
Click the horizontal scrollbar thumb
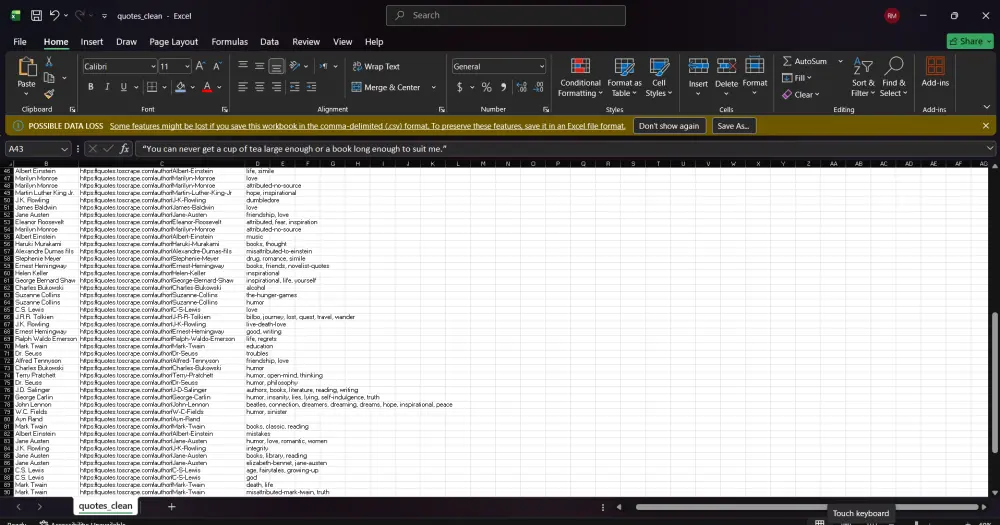[x=807, y=507]
